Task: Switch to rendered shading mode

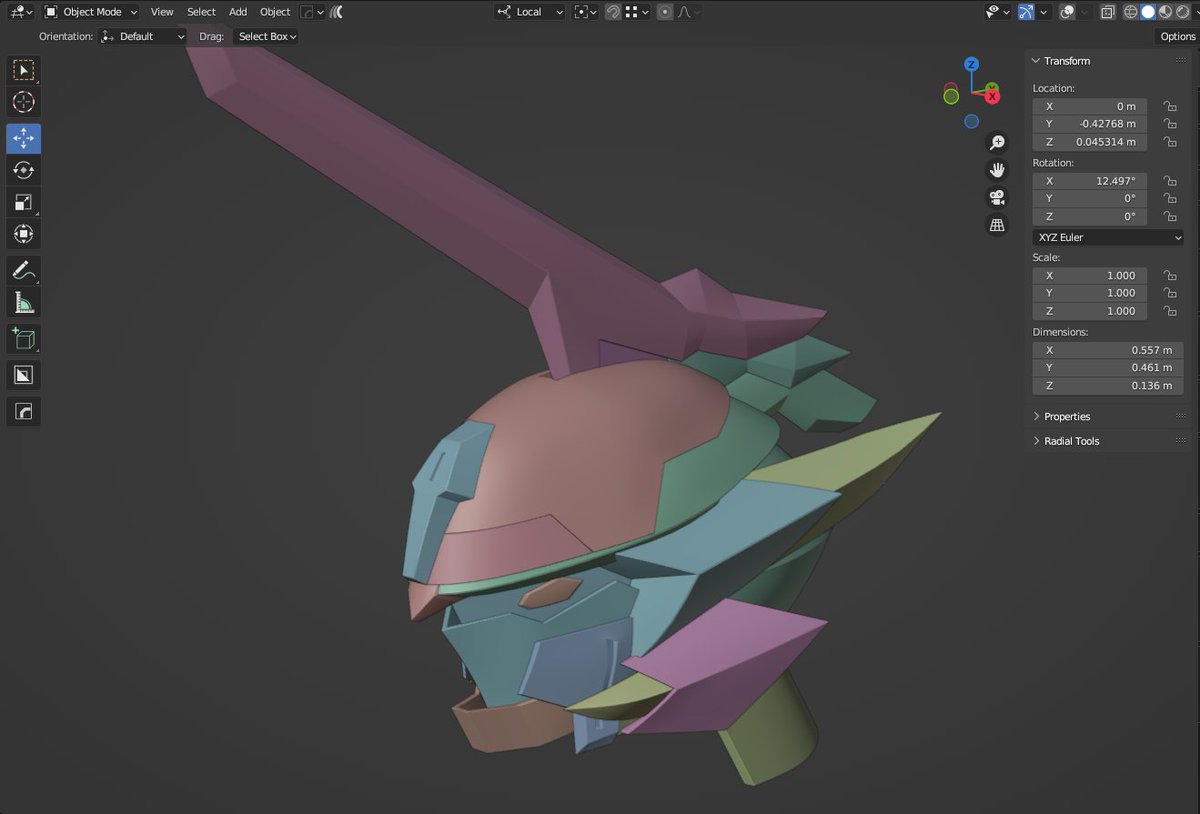Action: pos(1182,12)
